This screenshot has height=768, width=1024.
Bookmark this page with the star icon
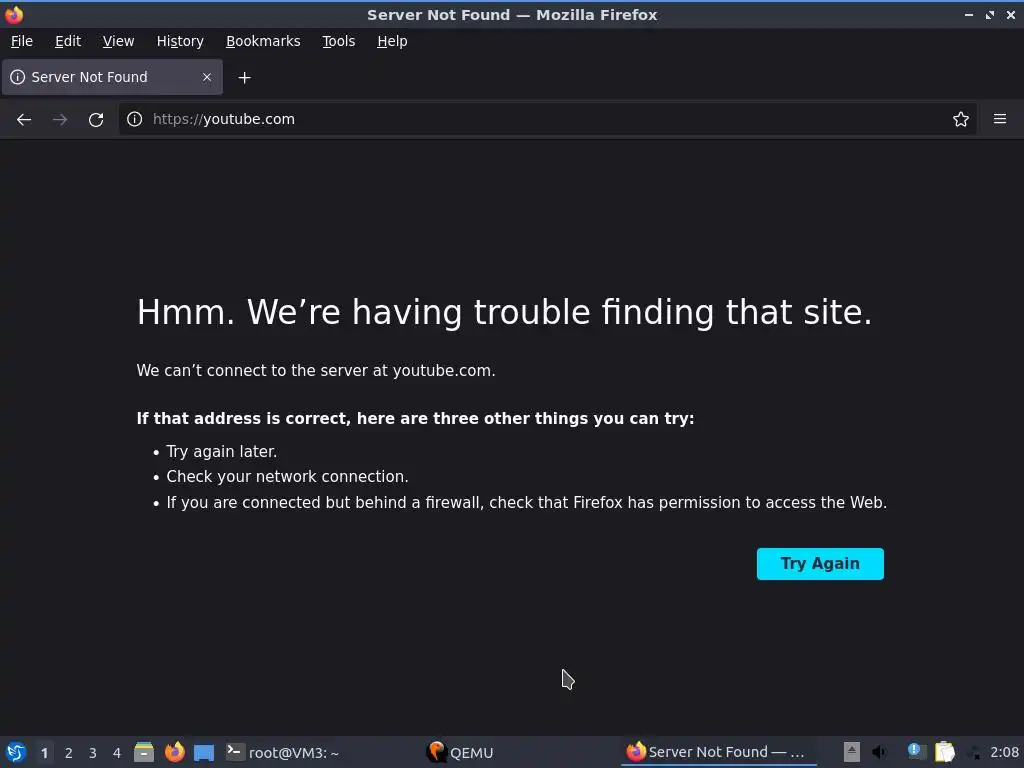[x=960, y=119]
